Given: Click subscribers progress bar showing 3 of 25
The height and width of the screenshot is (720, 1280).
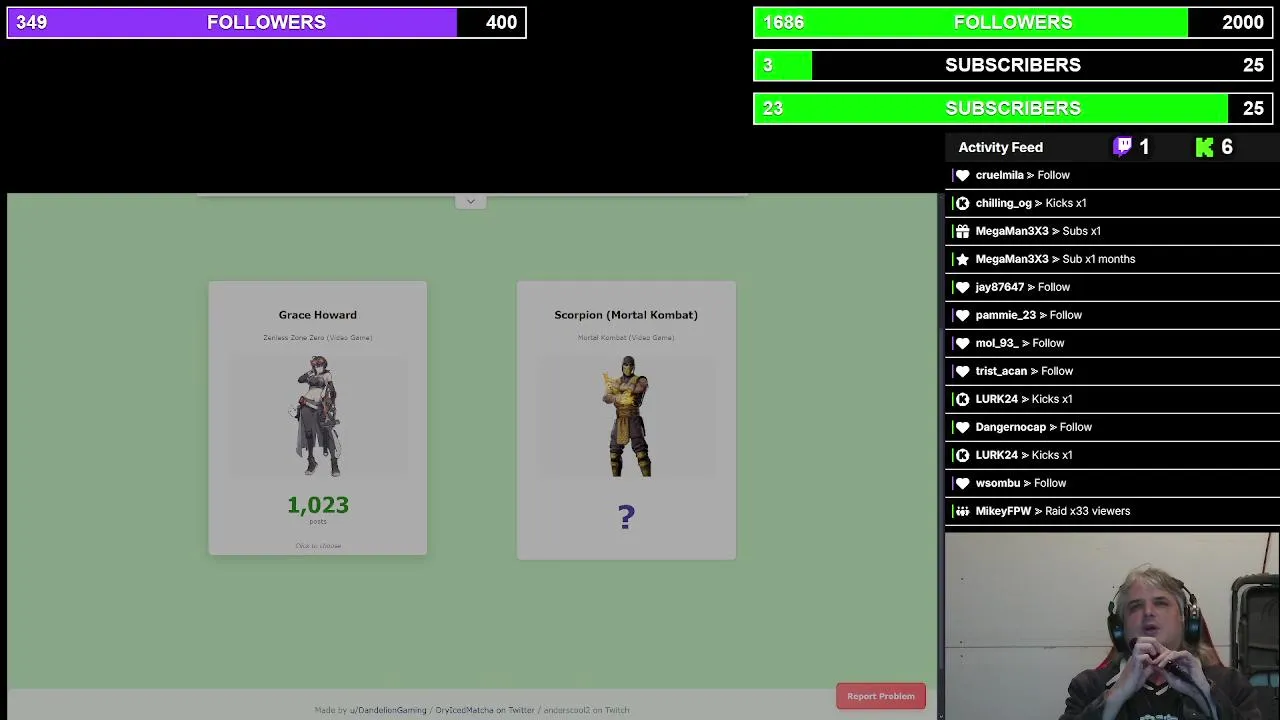Looking at the screenshot, I should point(1013,65).
